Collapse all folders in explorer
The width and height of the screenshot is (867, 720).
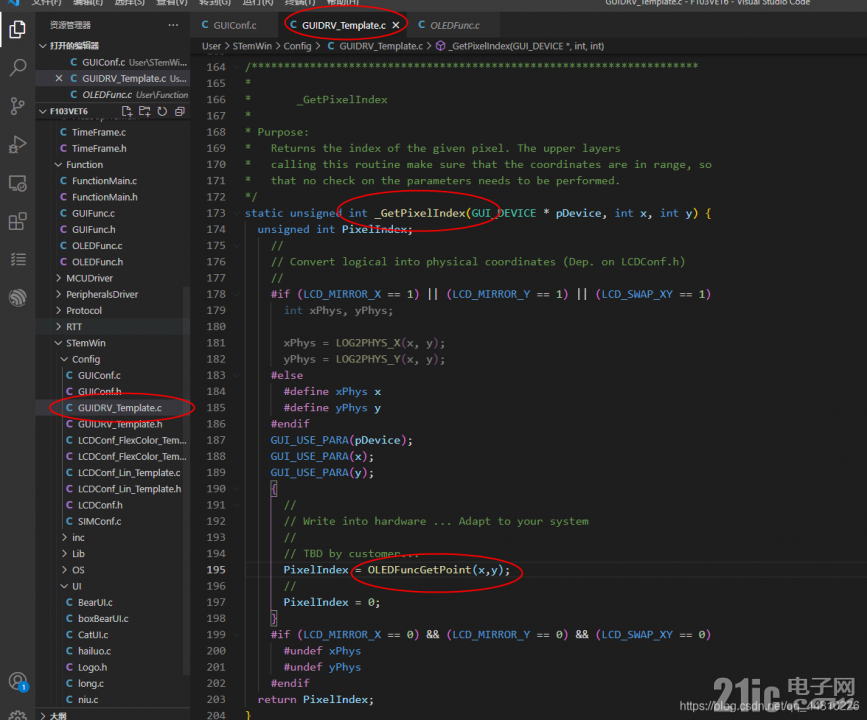coord(180,111)
